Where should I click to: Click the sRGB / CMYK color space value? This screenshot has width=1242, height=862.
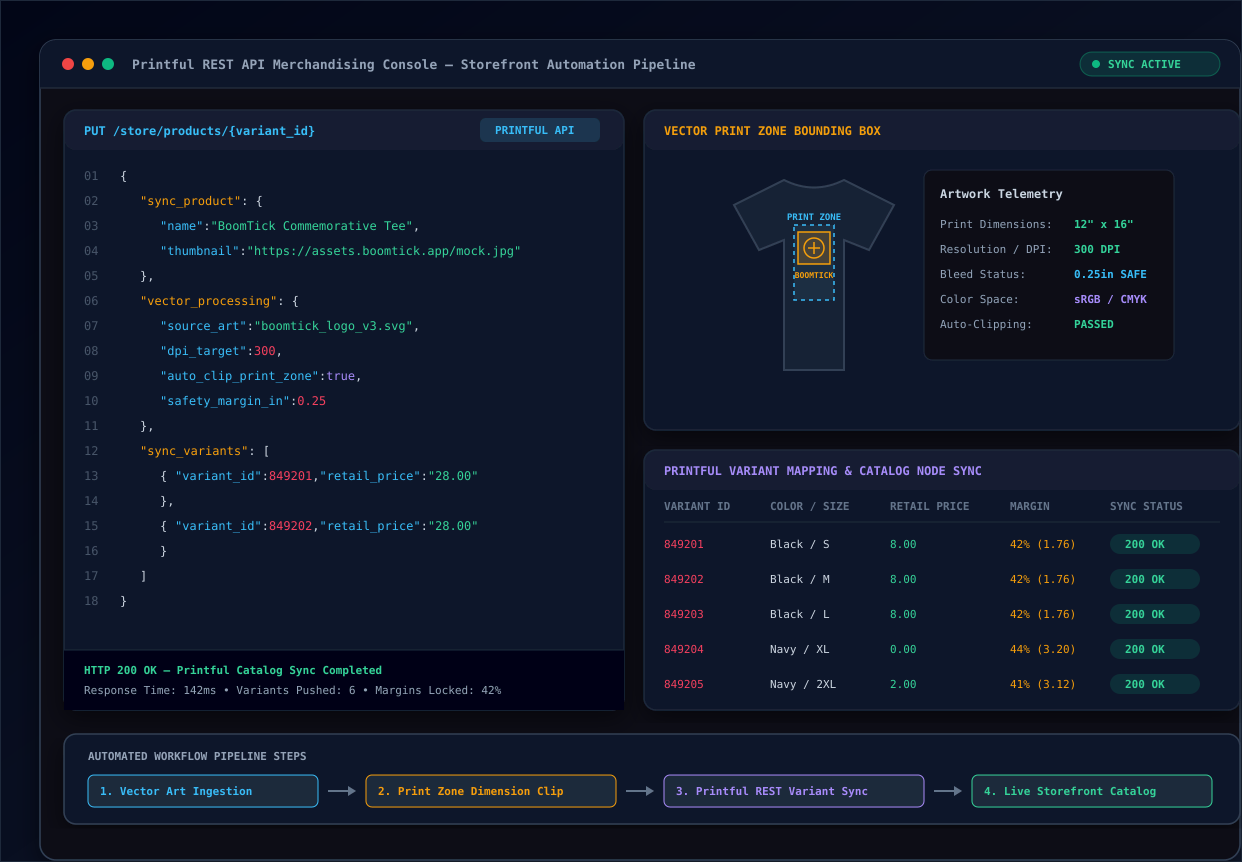[1110, 299]
